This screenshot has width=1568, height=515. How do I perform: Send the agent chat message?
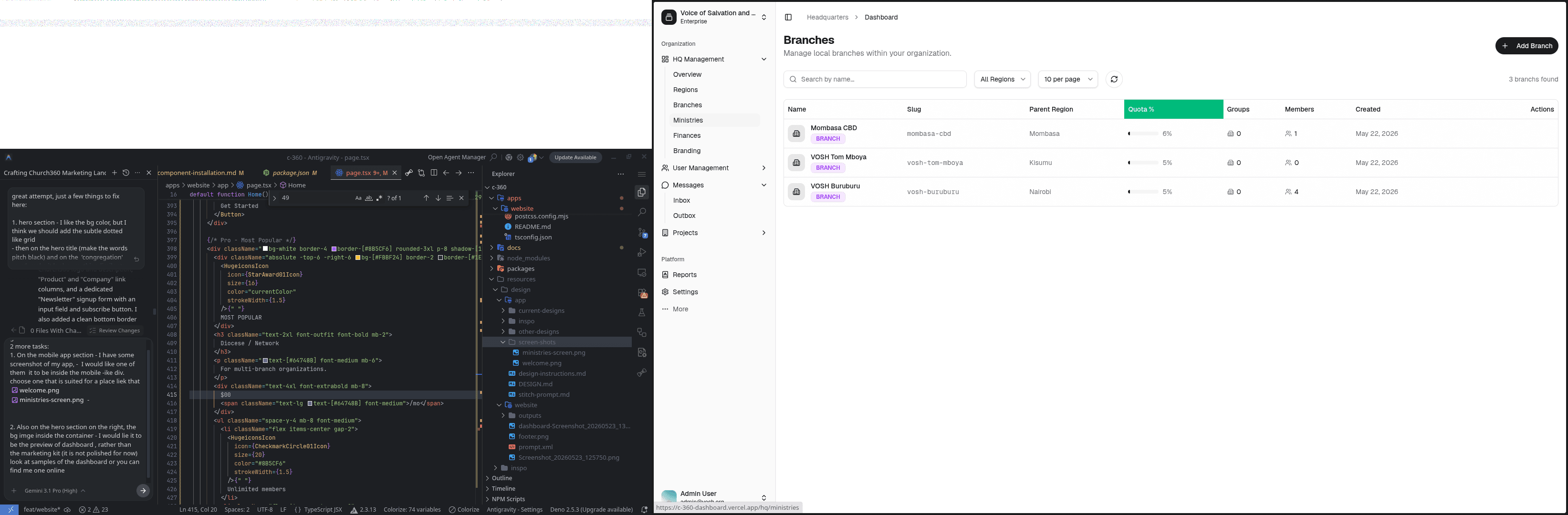[143, 491]
